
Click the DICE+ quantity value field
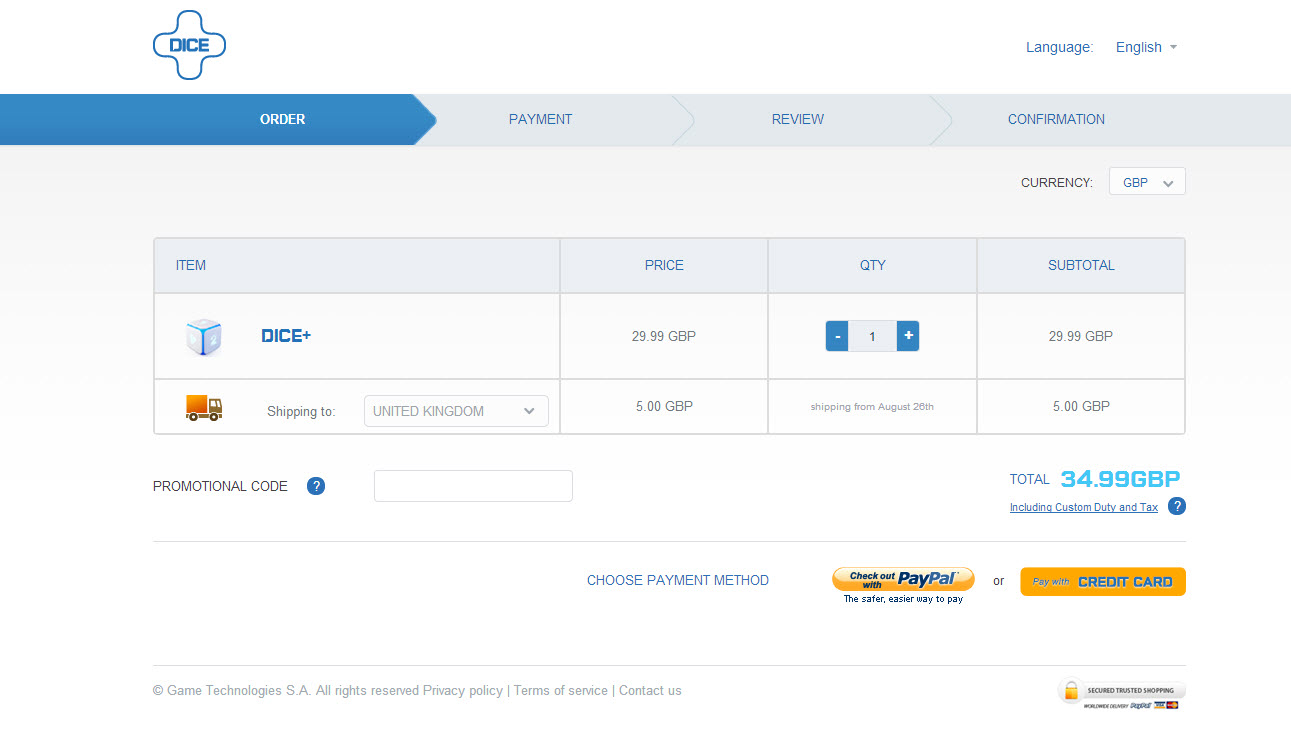click(x=872, y=336)
